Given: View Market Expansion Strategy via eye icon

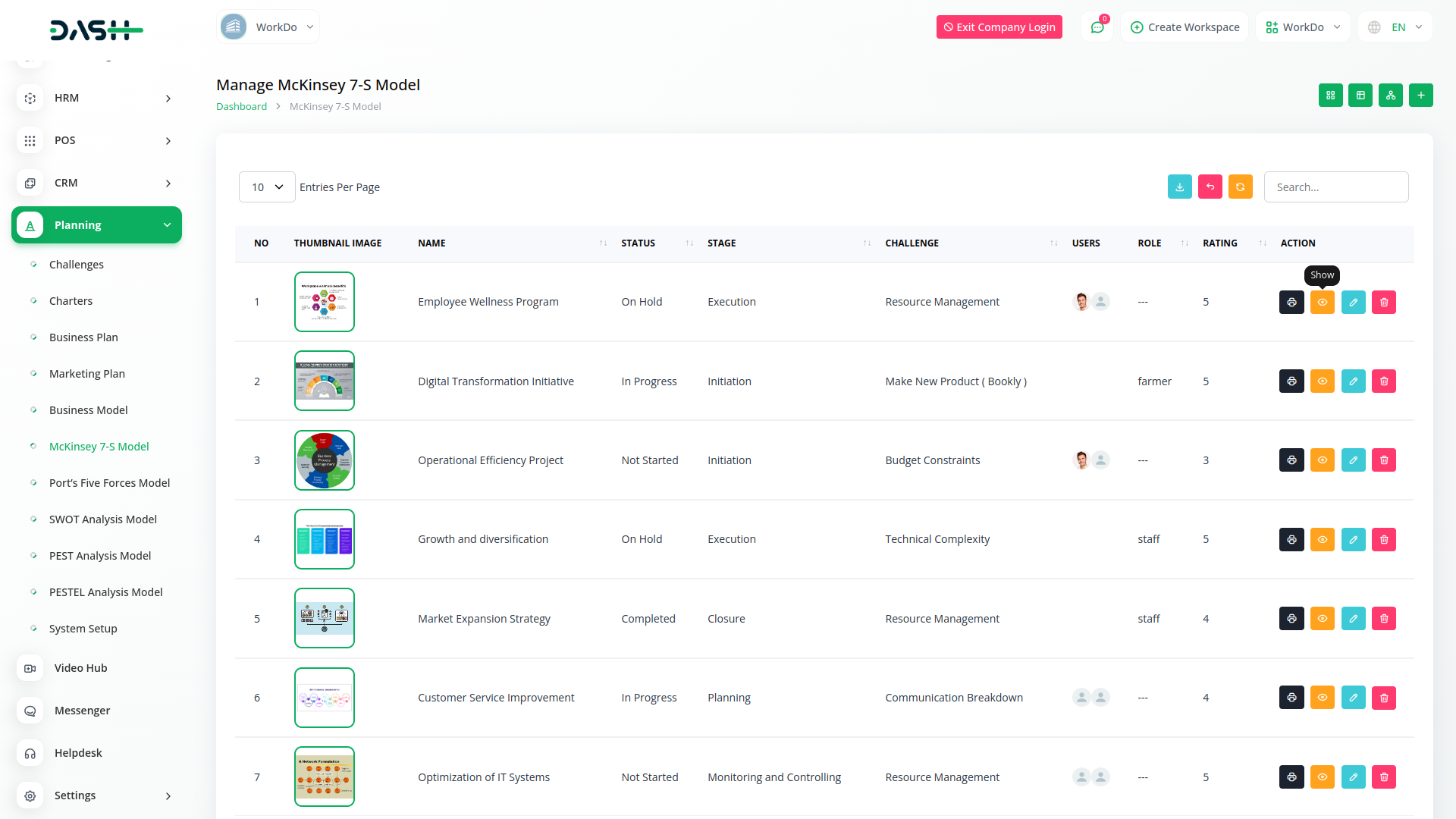Looking at the screenshot, I should click(1322, 619).
